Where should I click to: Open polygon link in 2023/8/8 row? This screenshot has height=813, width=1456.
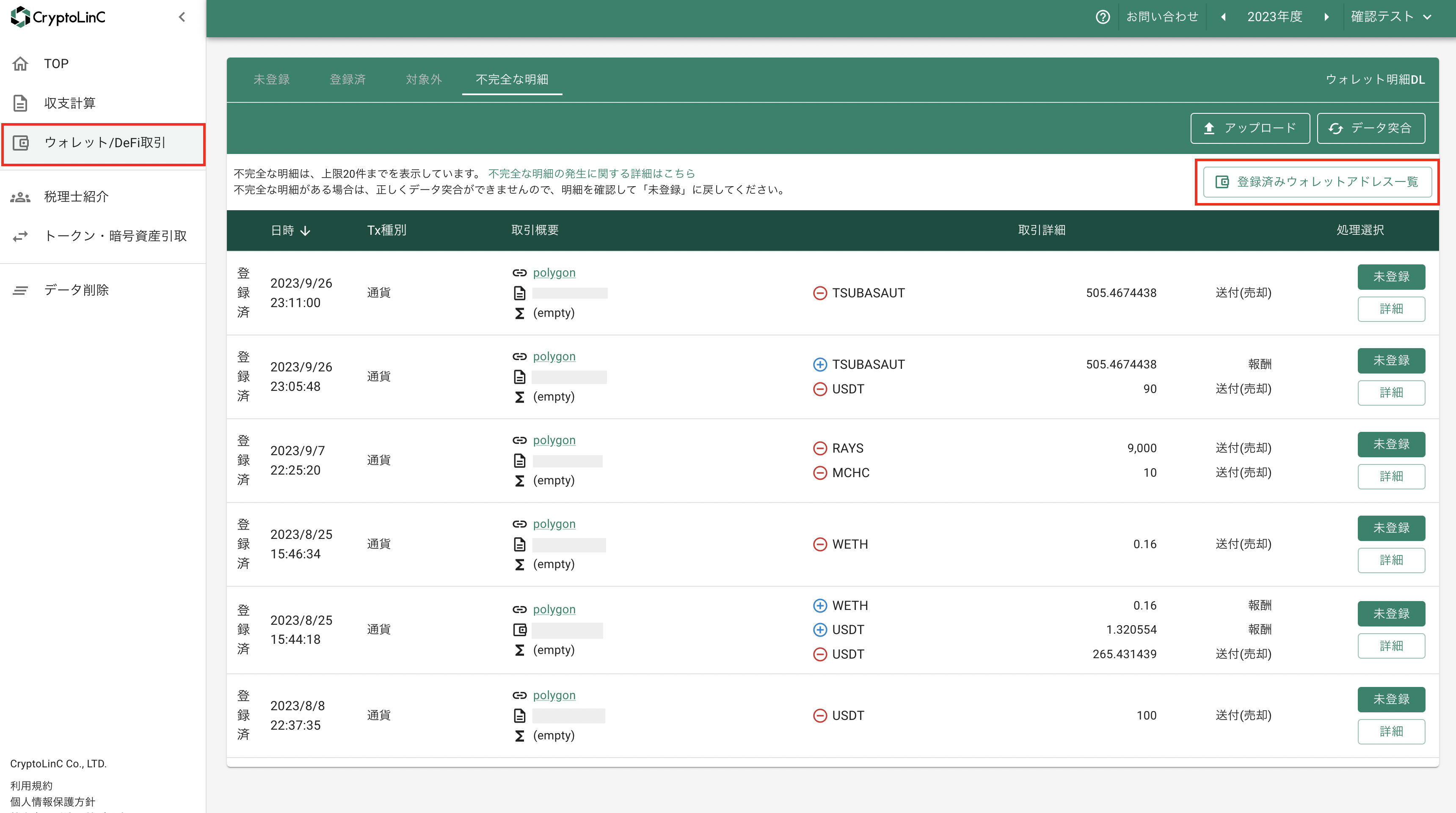[x=554, y=695]
